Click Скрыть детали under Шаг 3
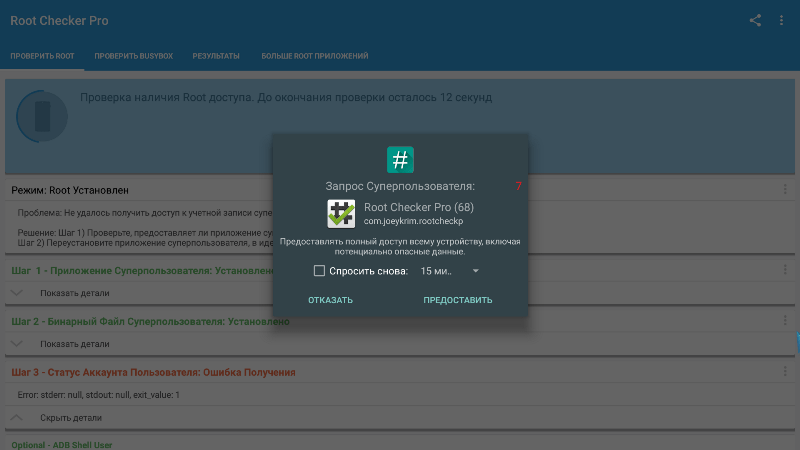 (71, 418)
